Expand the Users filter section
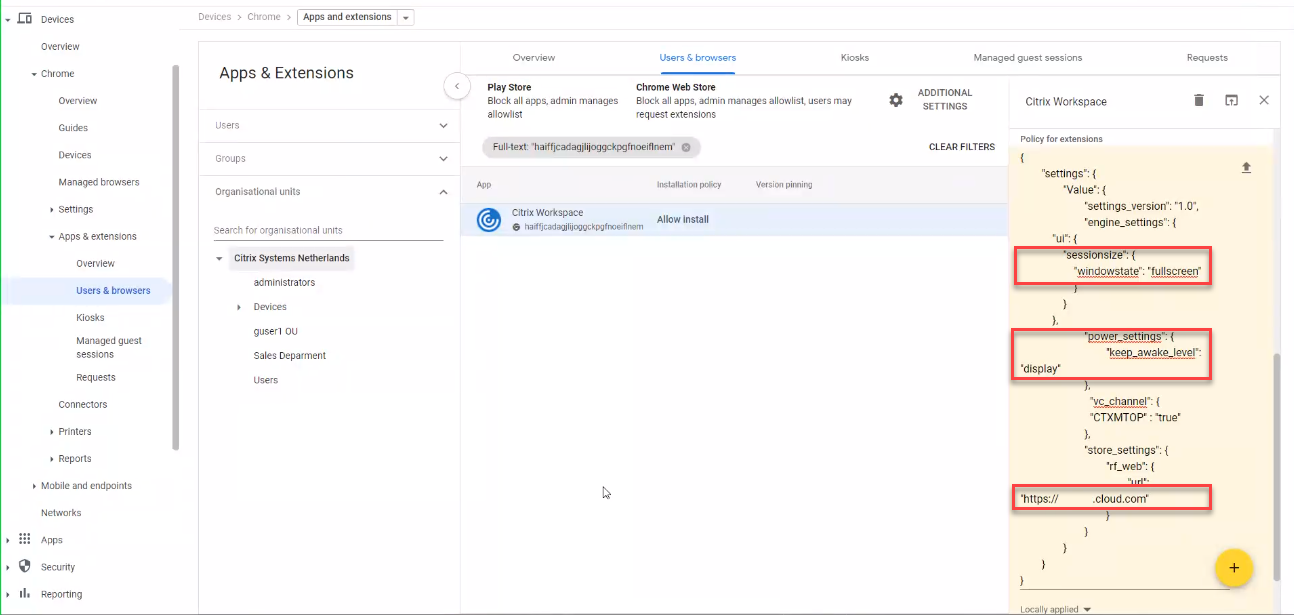 pyautogui.click(x=443, y=126)
